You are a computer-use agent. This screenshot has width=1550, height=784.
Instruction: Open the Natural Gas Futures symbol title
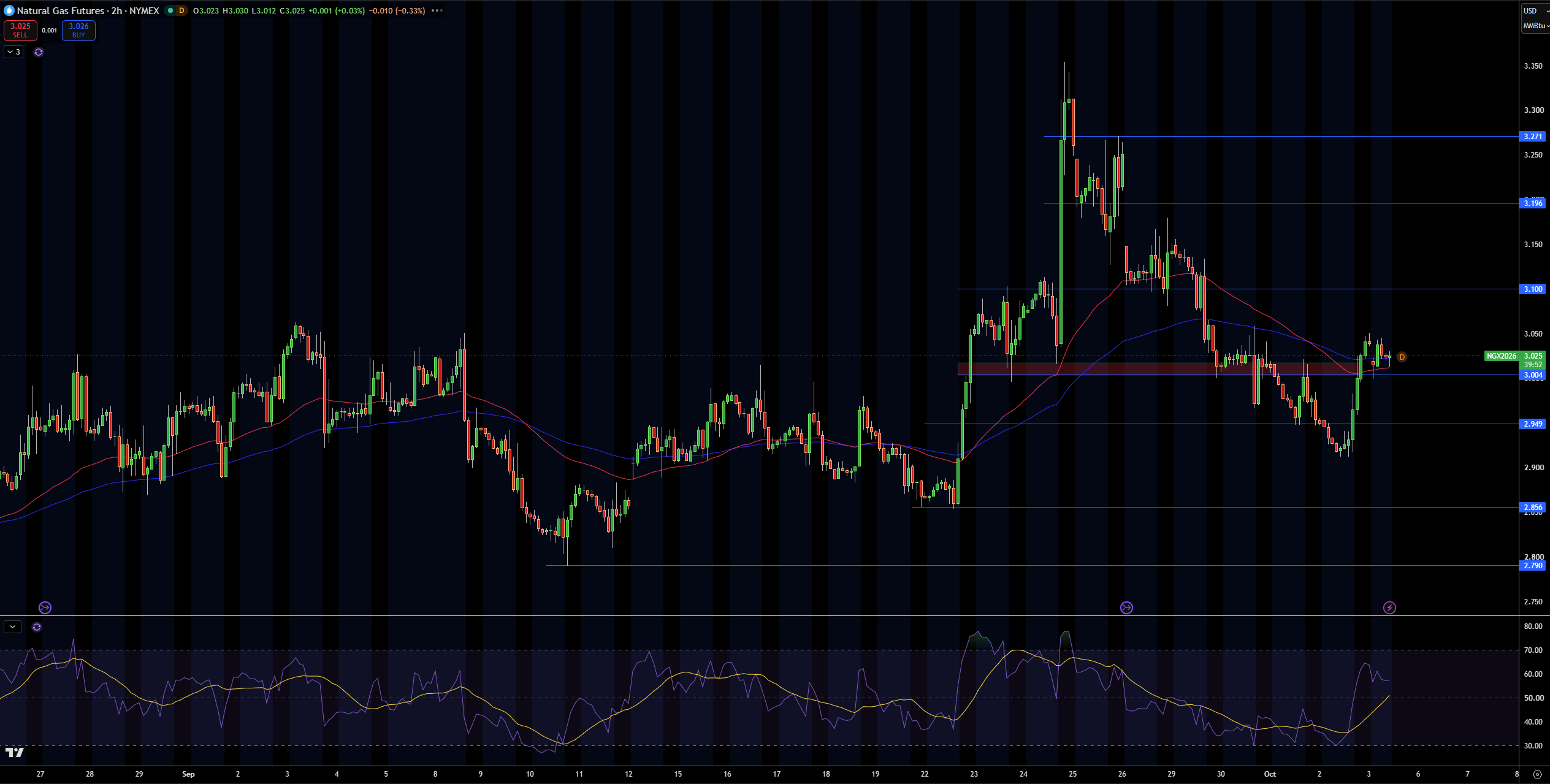[x=88, y=10]
